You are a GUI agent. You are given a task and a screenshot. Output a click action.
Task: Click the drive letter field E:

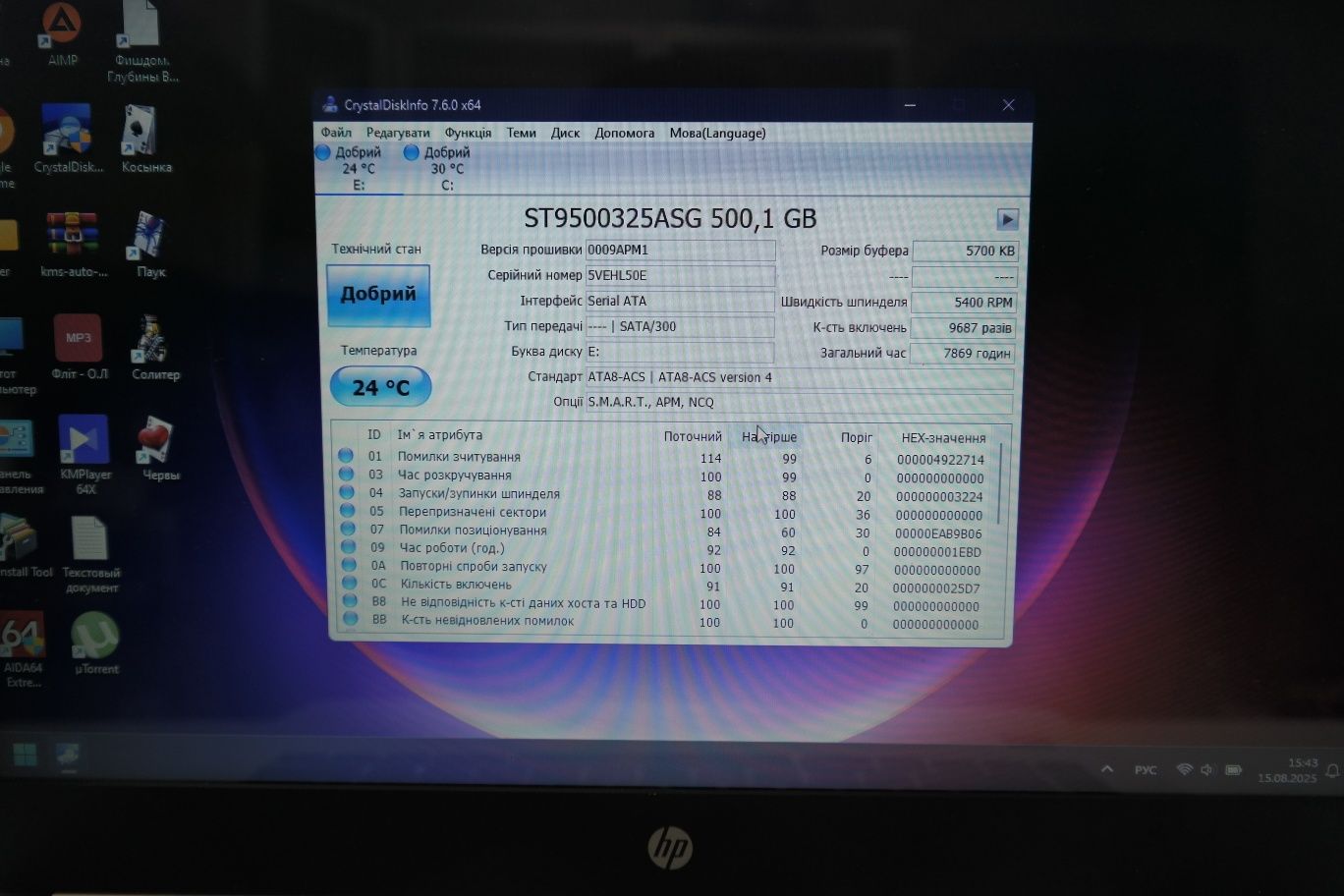click(x=680, y=352)
